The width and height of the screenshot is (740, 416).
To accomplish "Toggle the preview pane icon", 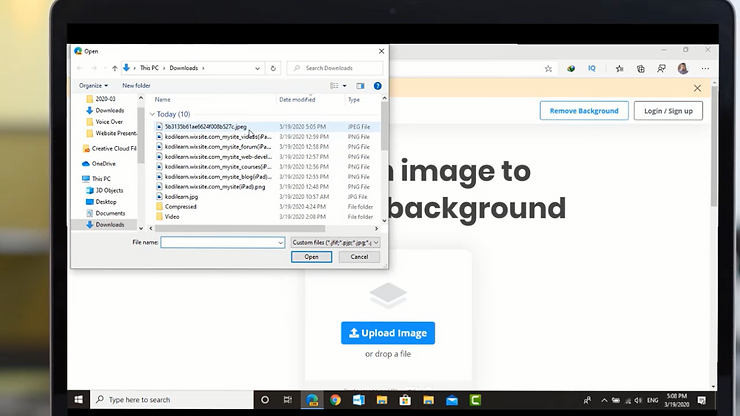I will 361,86.
